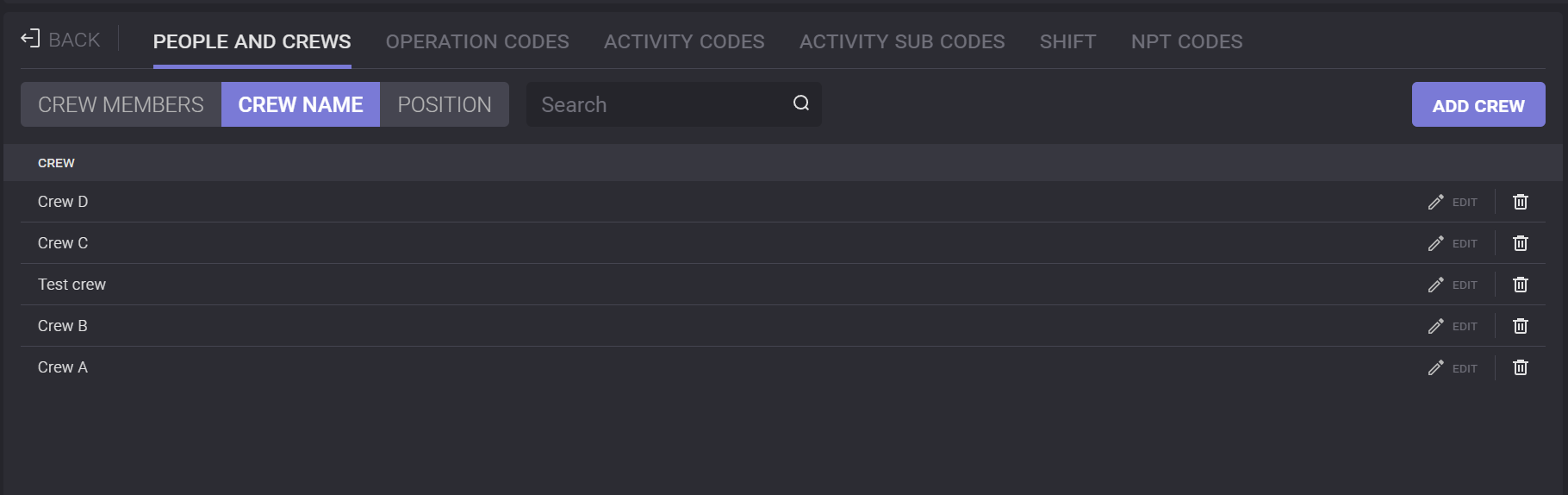The image size is (1568, 495).
Task: Click the search magnifier icon
Action: [x=801, y=103]
